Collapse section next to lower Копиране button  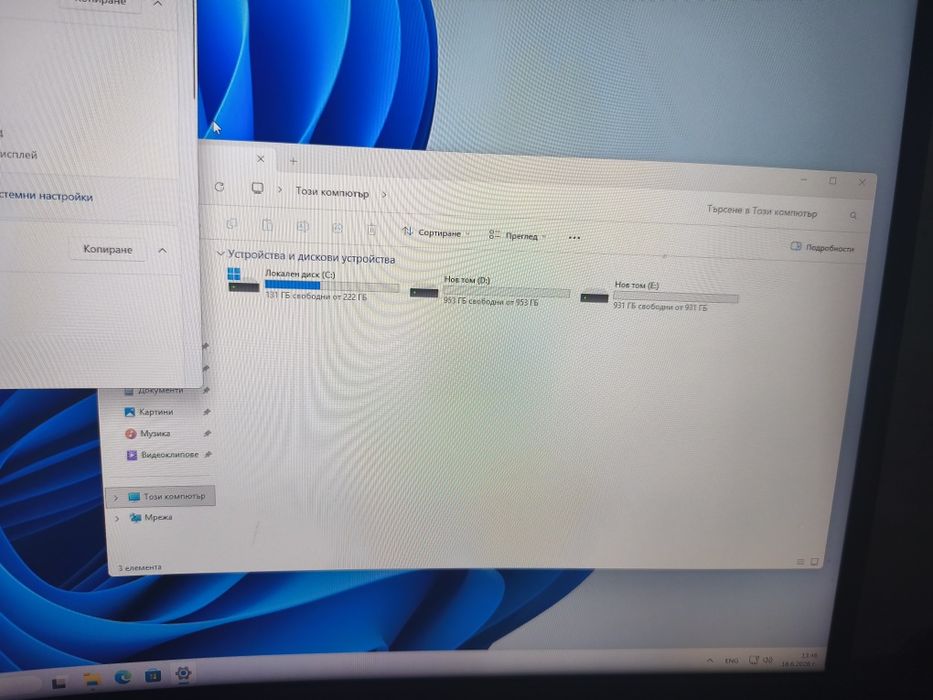pos(162,251)
